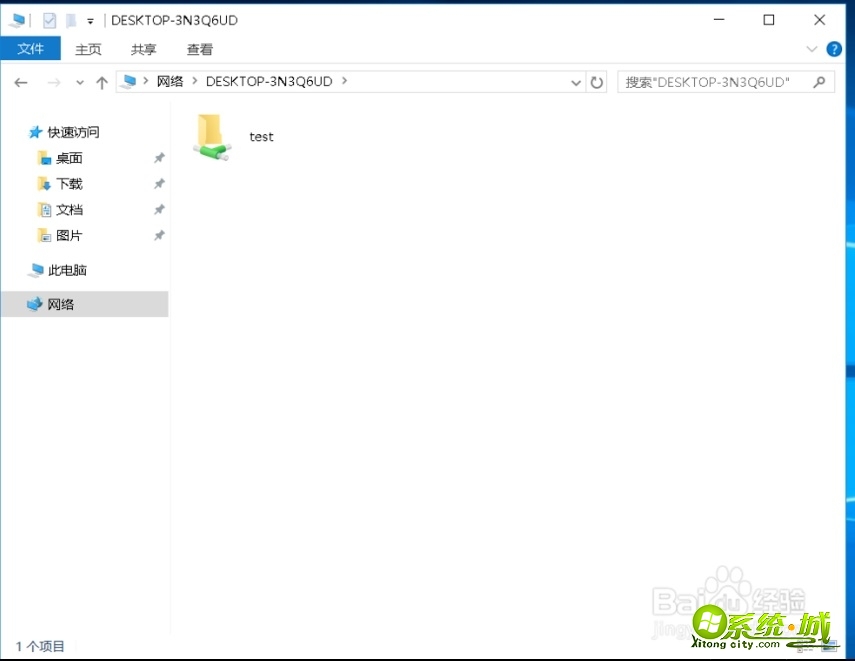This screenshot has width=855, height=661.
Task: Open the 文件 menu
Action: point(31,49)
